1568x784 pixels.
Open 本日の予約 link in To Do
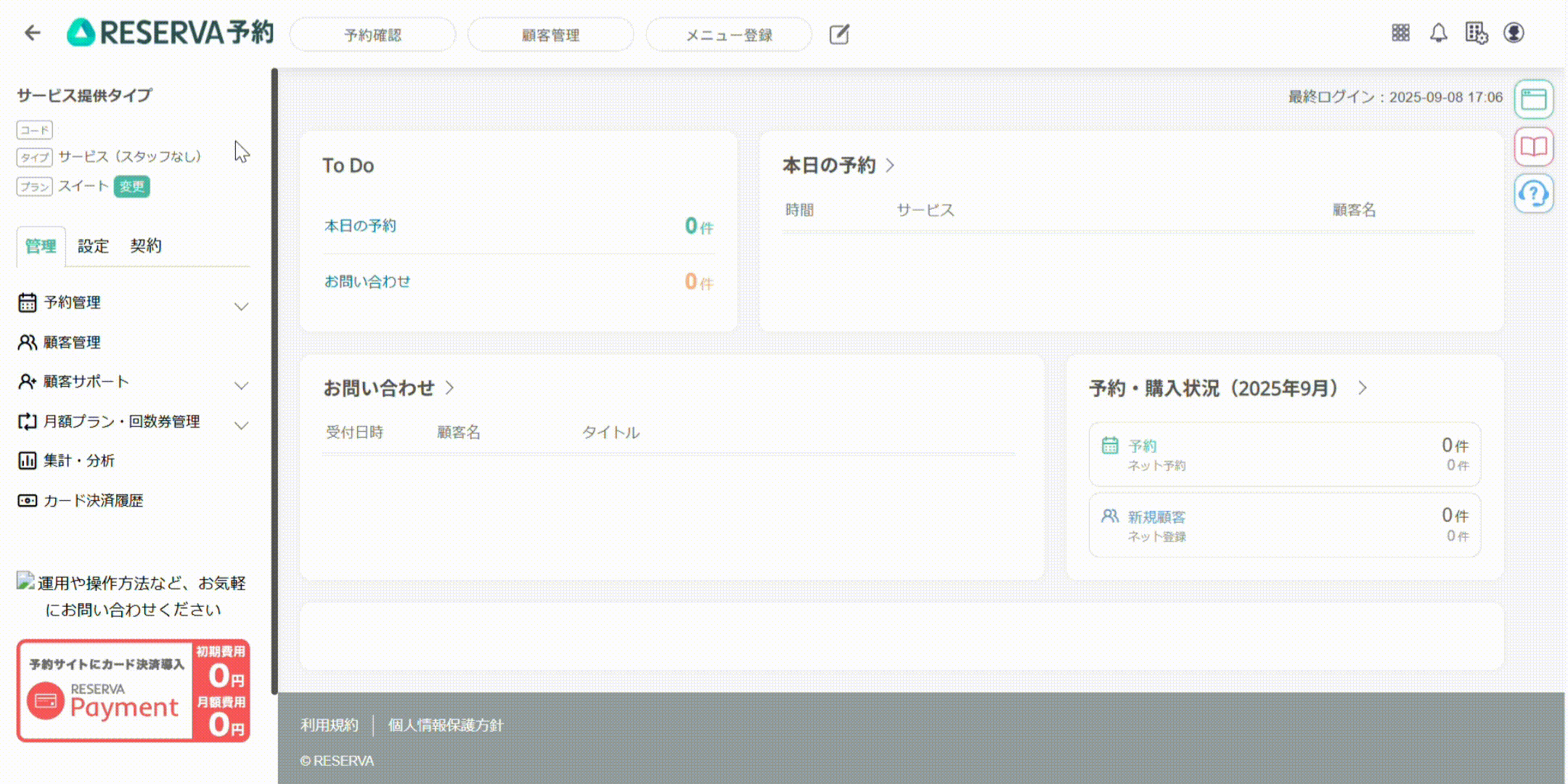click(361, 226)
